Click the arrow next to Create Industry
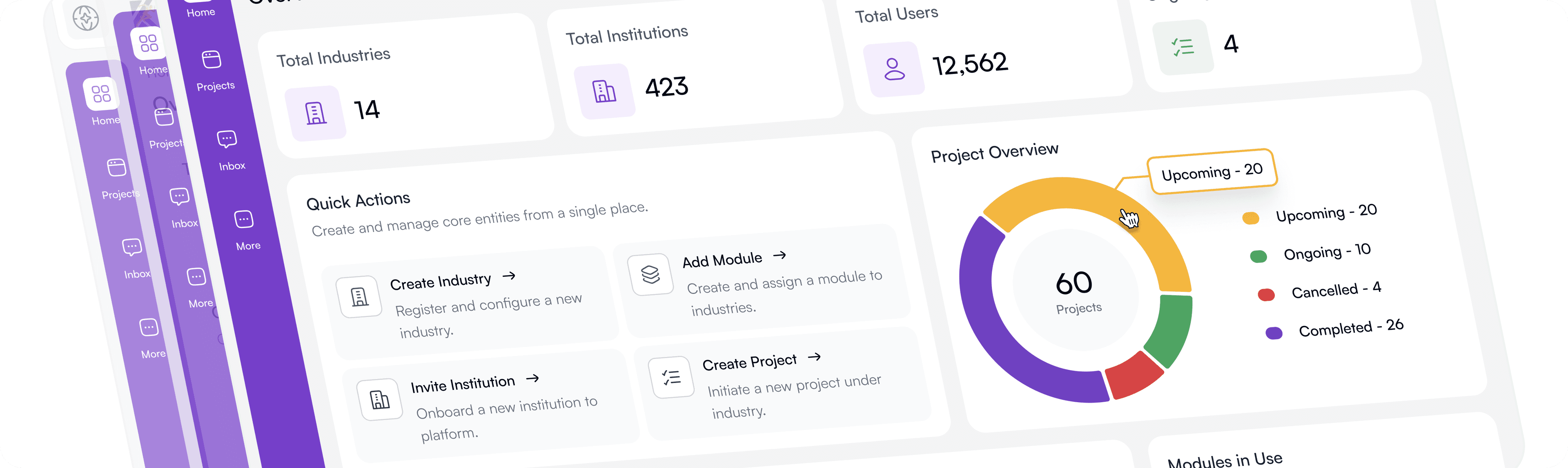1568x468 pixels. coord(509,276)
